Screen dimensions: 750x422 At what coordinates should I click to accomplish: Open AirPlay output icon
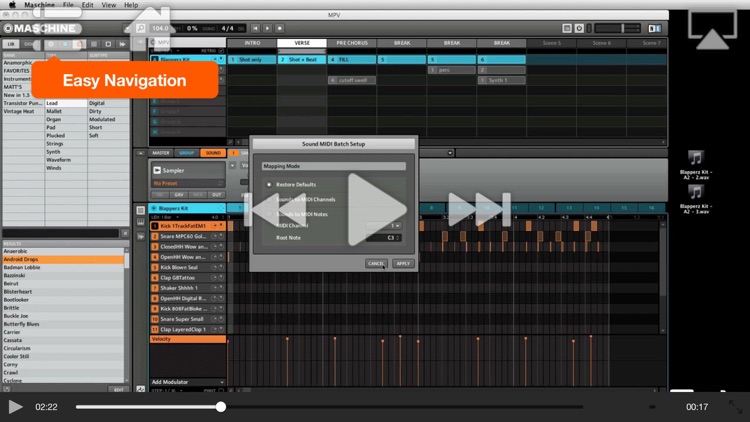click(x=712, y=30)
